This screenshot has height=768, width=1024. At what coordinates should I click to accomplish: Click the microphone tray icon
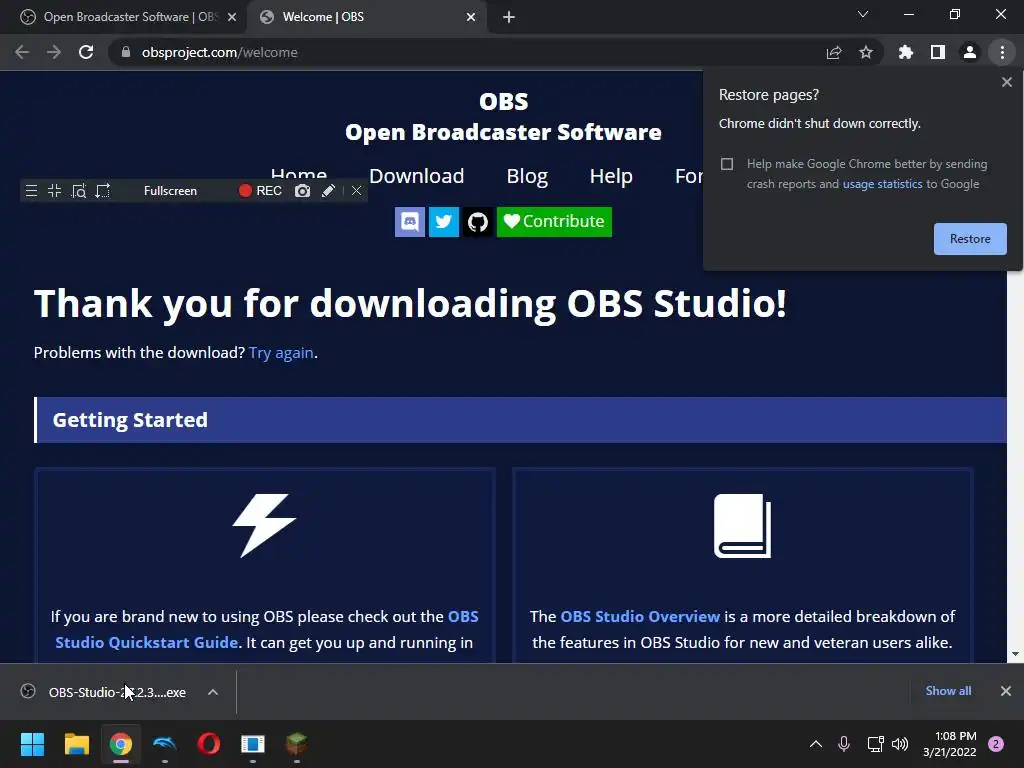844,744
